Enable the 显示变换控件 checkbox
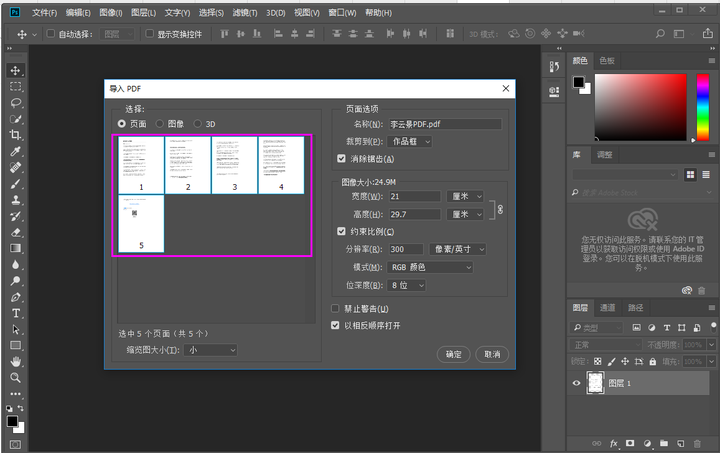Screen dimensions: 720x453 point(150,34)
